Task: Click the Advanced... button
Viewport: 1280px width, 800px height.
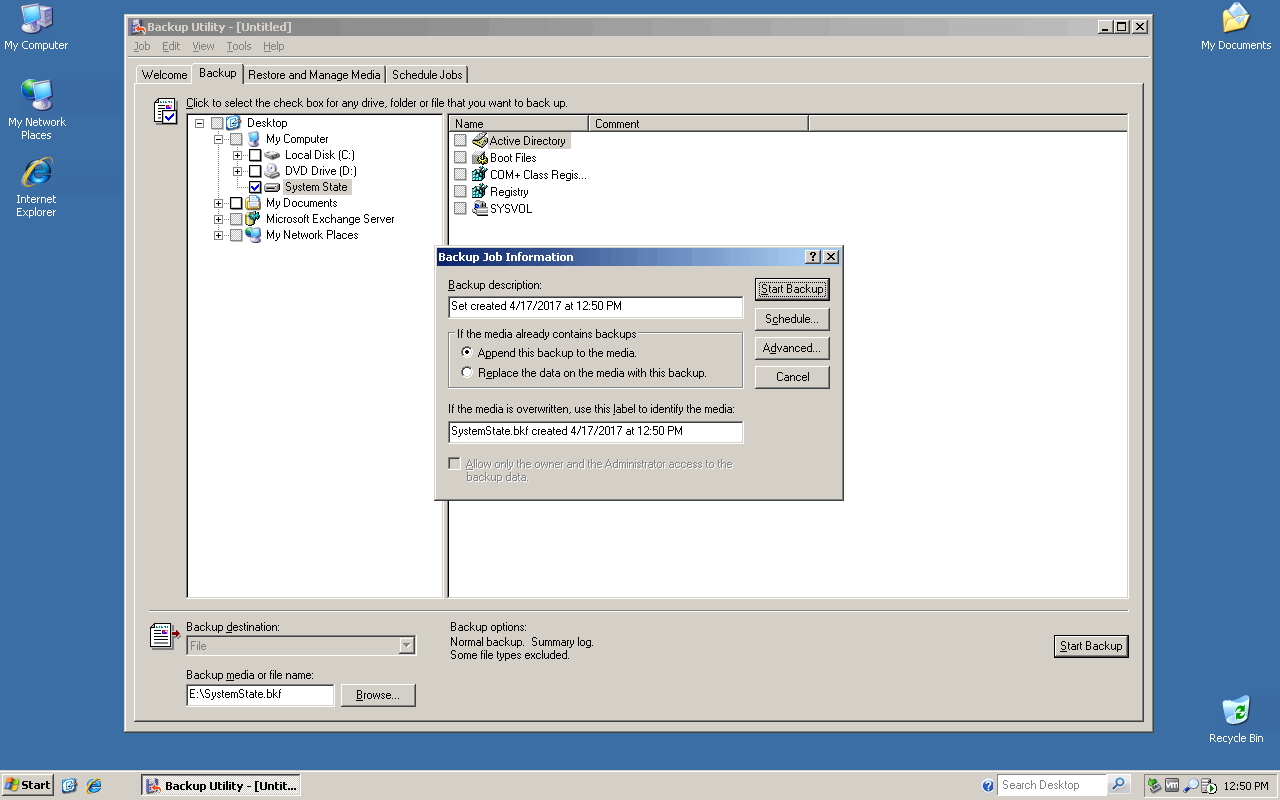Action: pos(792,348)
